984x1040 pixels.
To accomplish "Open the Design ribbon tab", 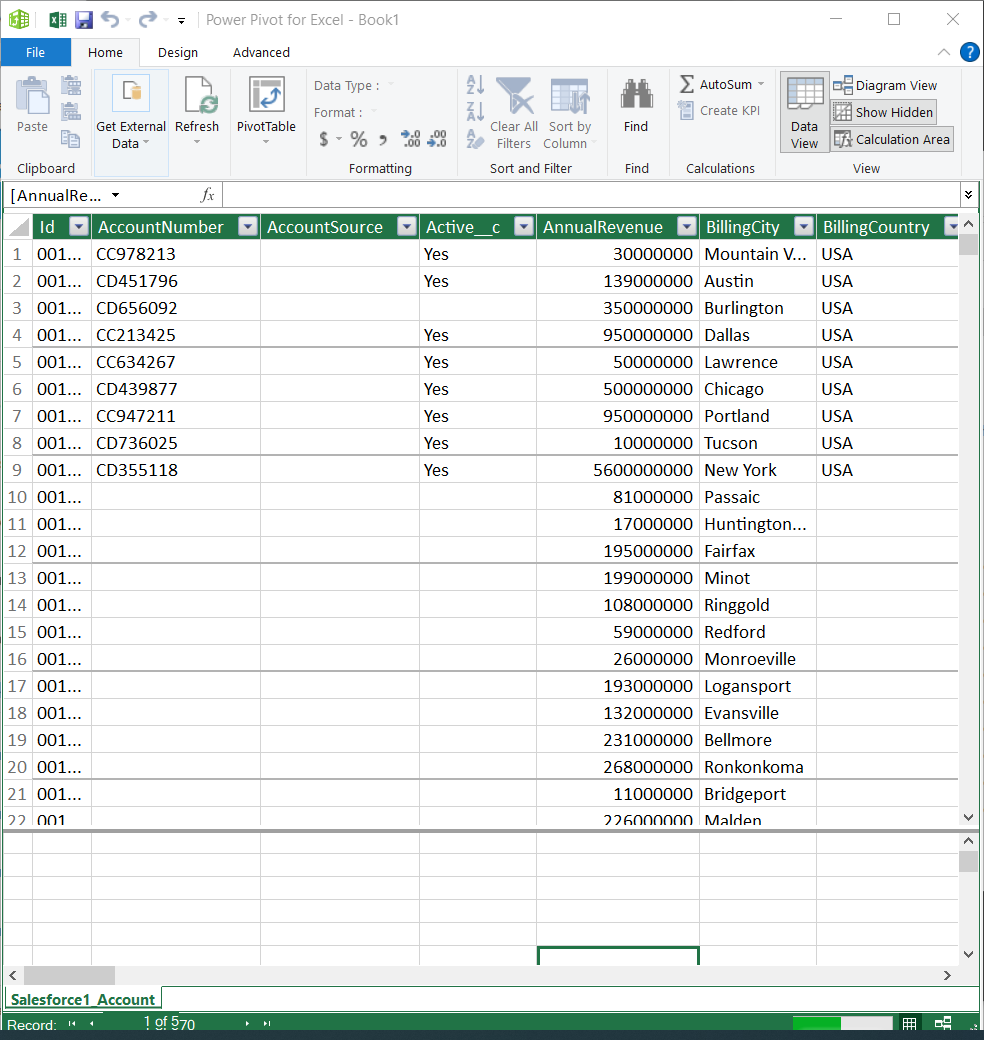I will coord(178,52).
